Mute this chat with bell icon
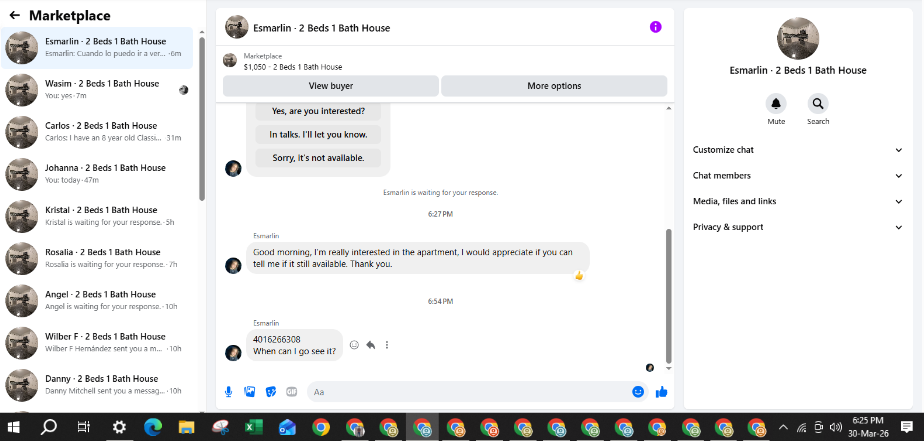This screenshot has height=441, width=924. pos(776,104)
